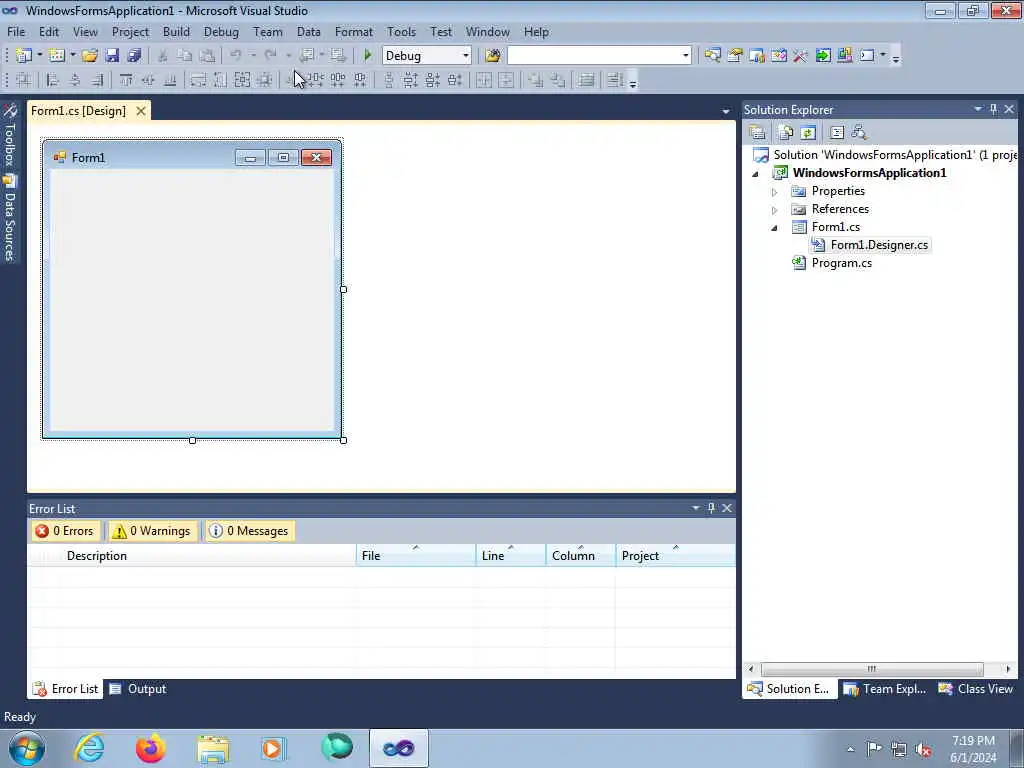Click the Solution Explorer horizontal scrollbar thumb
Screen dimensions: 1024x768
(872, 669)
